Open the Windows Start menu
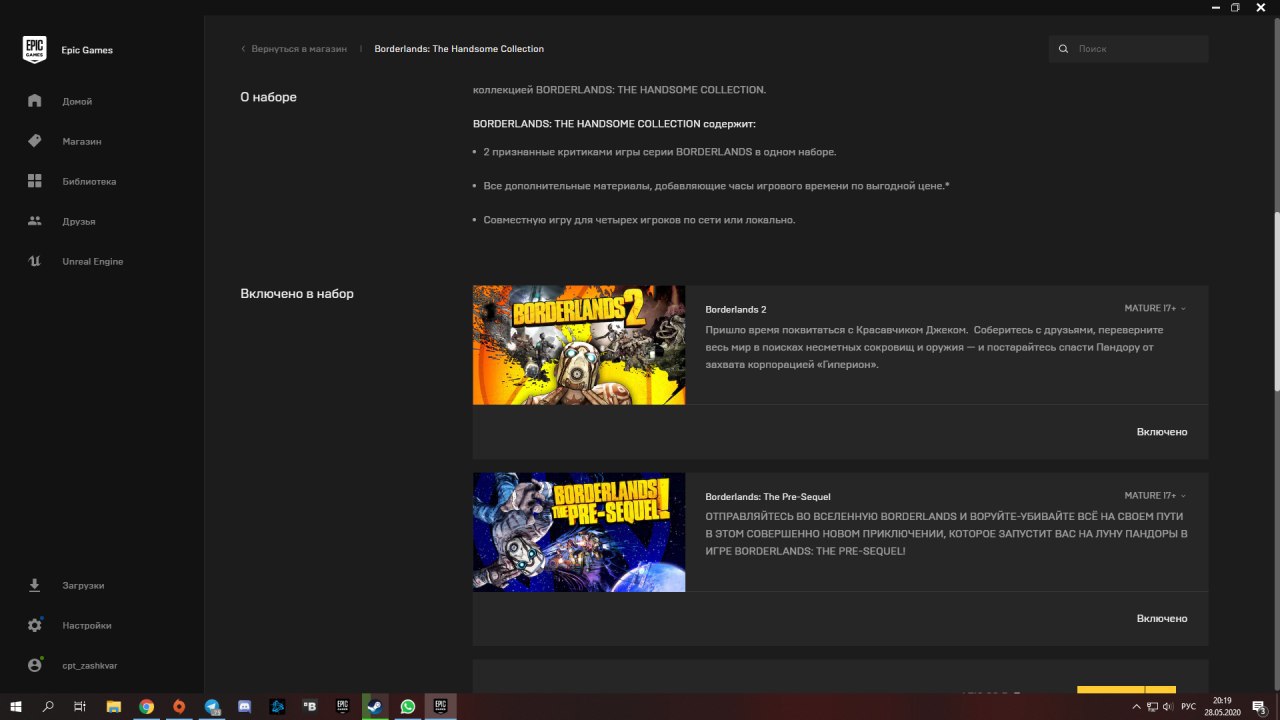The image size is (1280, 720). (16, 707)
